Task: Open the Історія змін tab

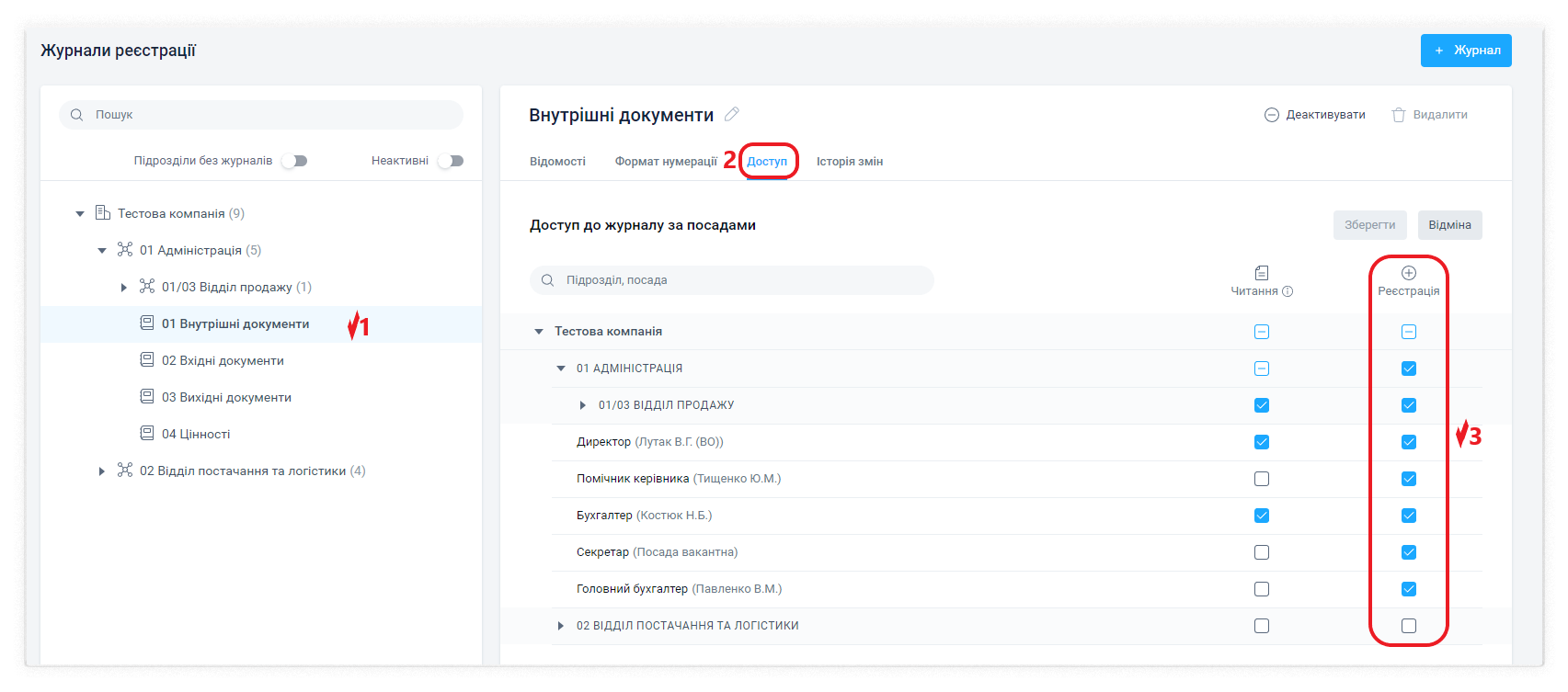Action: click(849, 162)
